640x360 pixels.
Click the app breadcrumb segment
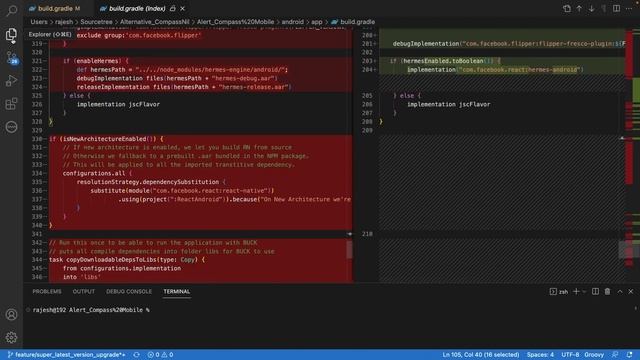[317, 22]
